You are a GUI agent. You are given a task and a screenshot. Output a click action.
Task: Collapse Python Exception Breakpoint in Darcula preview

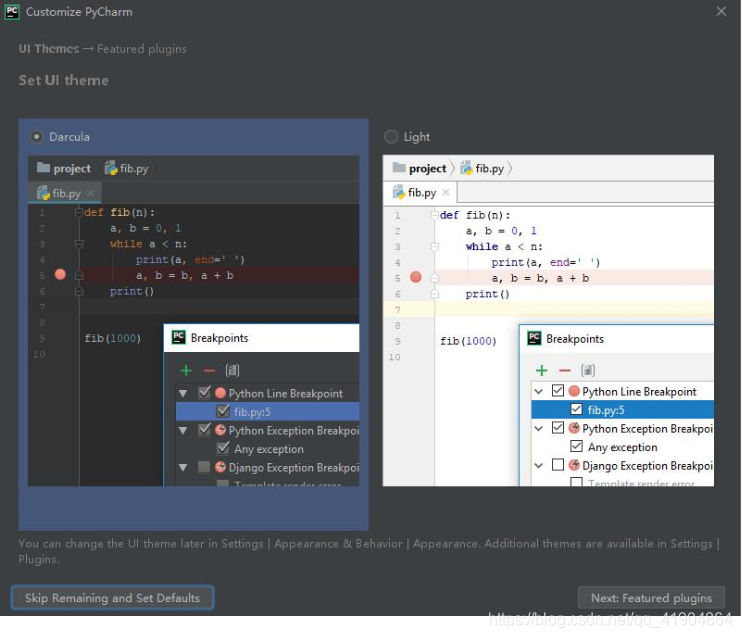[x=183, y=430]
